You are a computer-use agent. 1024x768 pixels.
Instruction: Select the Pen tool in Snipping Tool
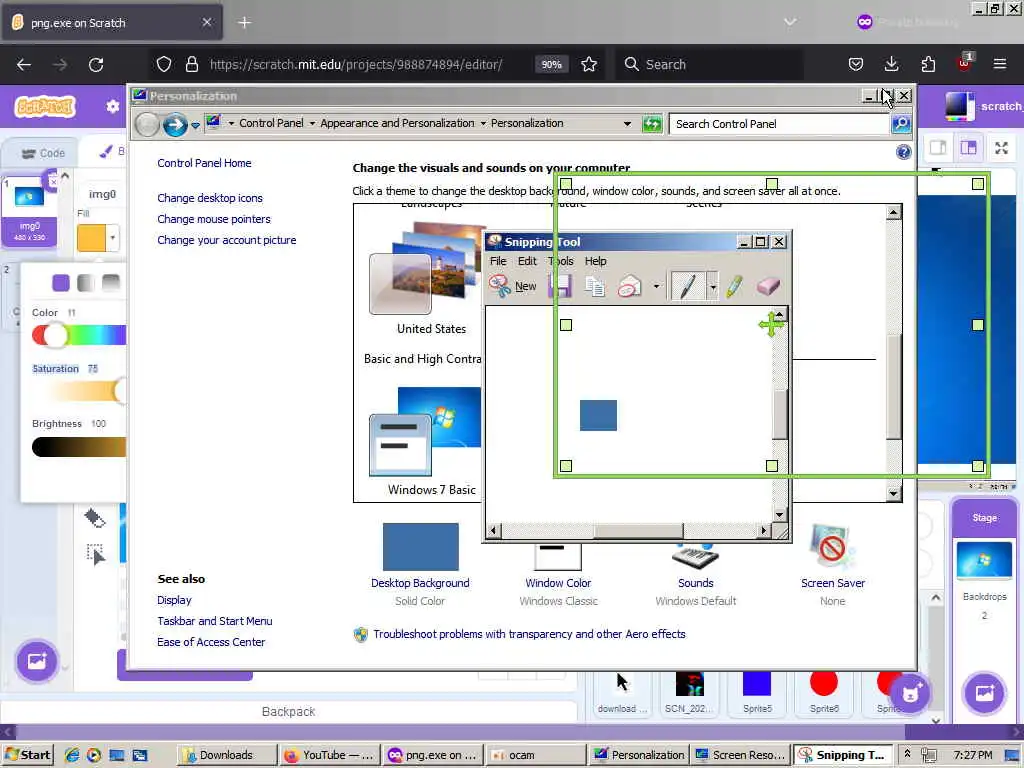686,286
